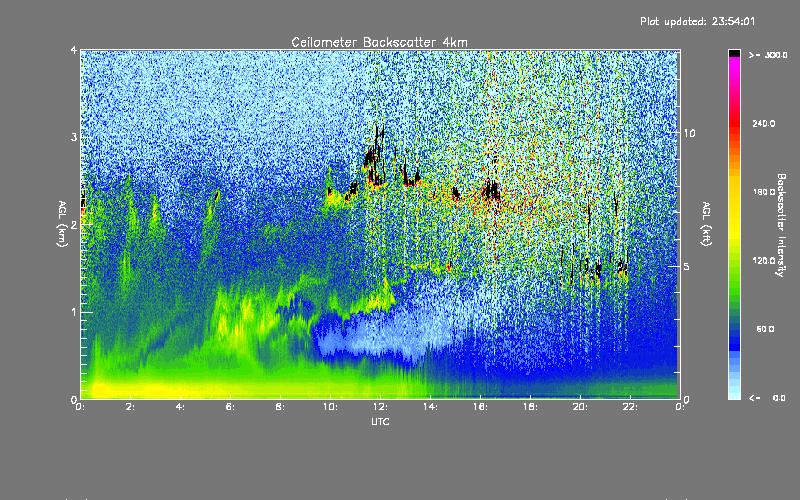This screenshot has height=500, width=800.
Task: Click the 'Backscatter Intensity' colorbar label
Action: click(781, 225)
